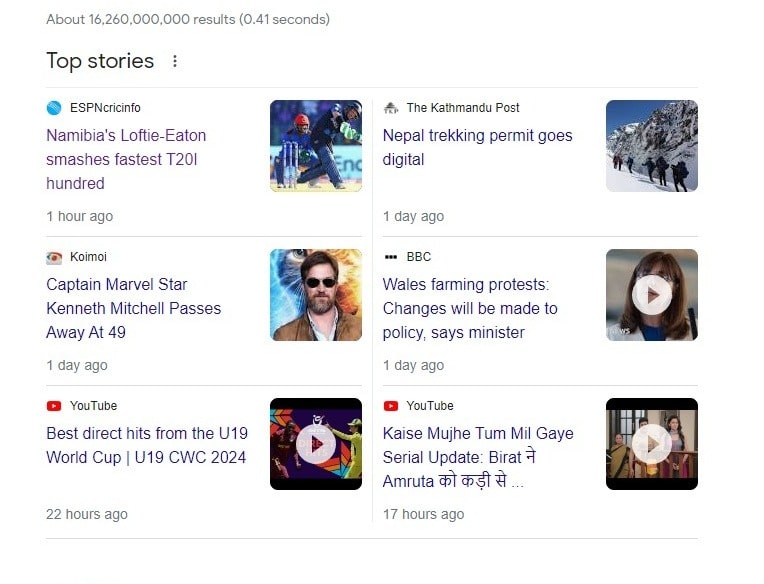
Task: Click the snowy mountain trekkers thumbnail
Action: click(652, 146)
